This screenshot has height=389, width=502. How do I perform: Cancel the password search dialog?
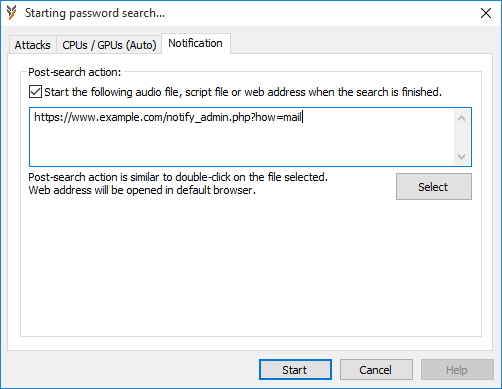[x=376, y=370]
